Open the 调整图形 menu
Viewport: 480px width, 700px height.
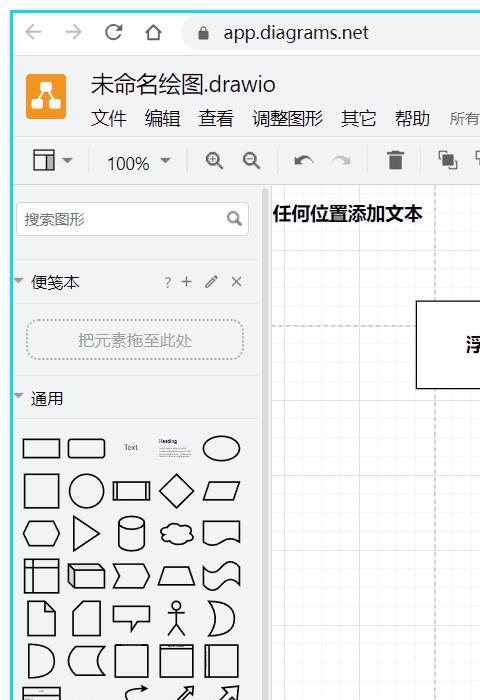[287, 118]
